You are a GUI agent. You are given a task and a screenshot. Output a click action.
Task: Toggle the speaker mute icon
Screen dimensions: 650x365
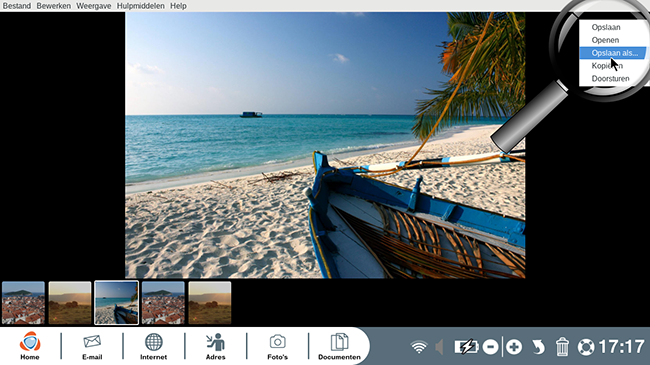point(439,347)
